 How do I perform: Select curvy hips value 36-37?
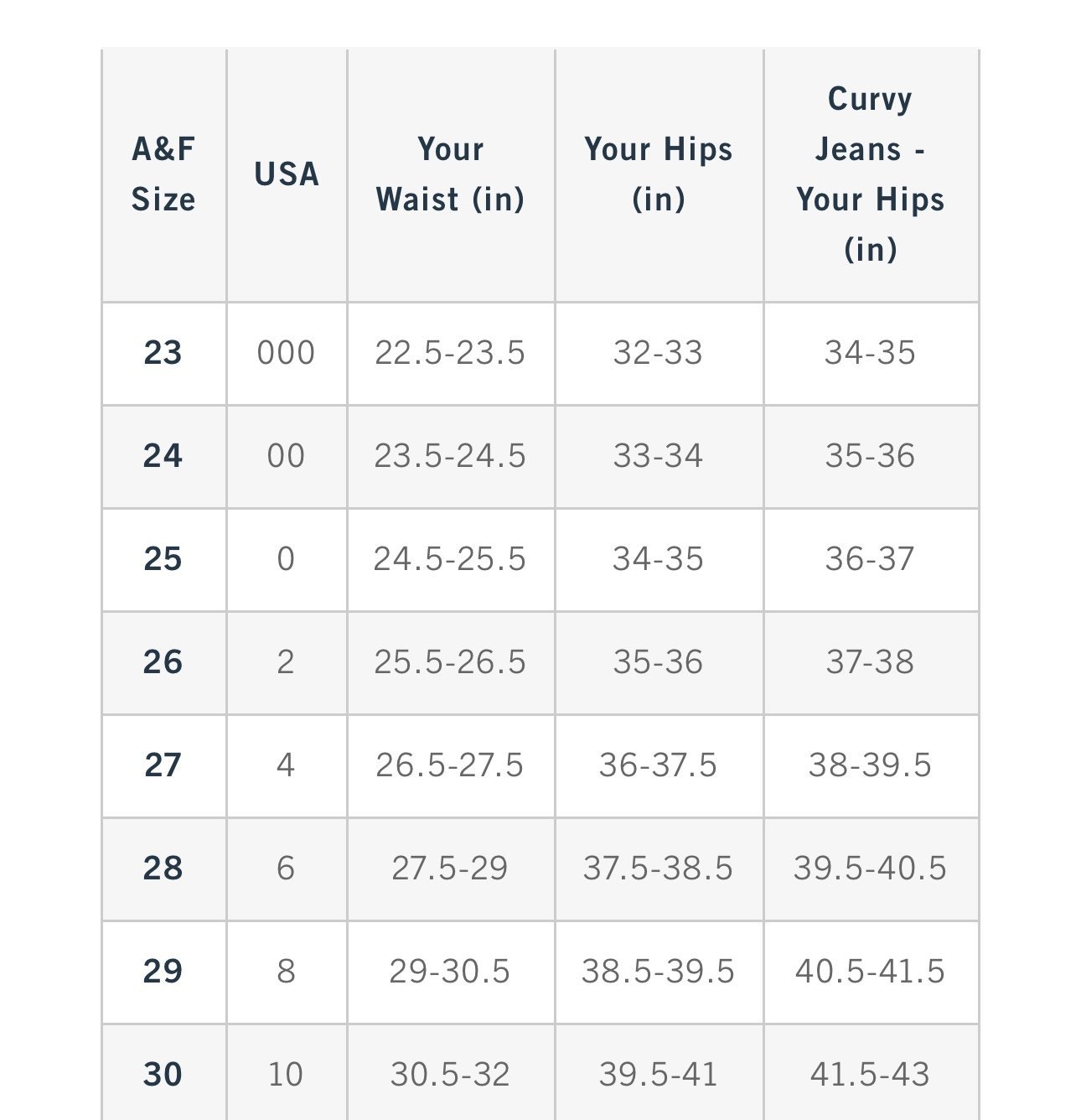tap(871, 559)
